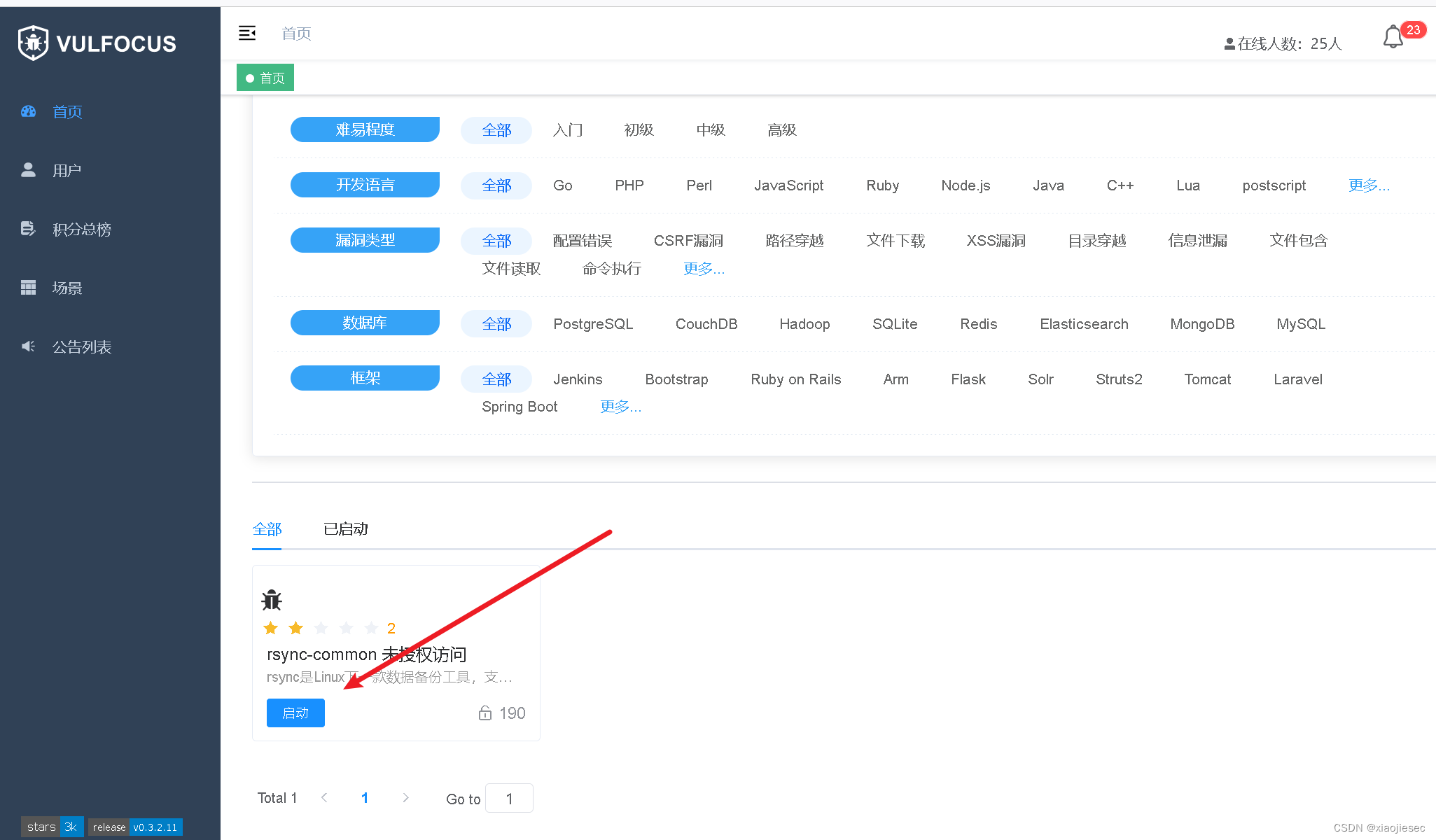Select the 首页 home icon in sidebar

click(x=28, y=111)
